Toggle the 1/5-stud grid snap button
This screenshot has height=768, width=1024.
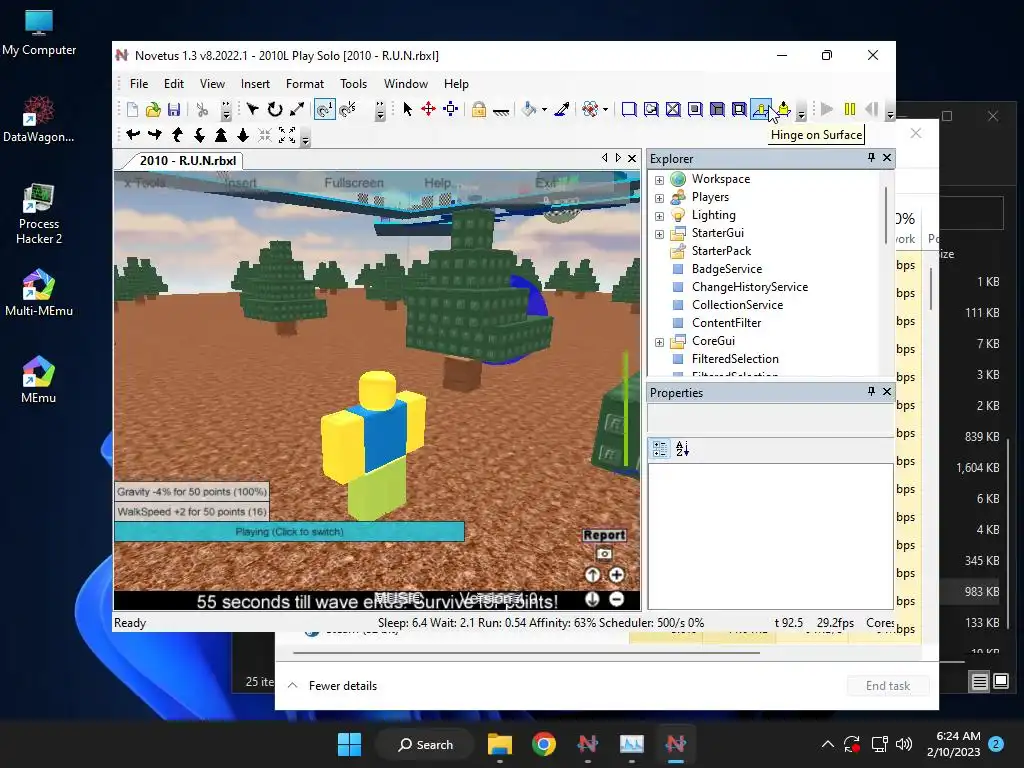pyautogui.click(x=347, y=110)
